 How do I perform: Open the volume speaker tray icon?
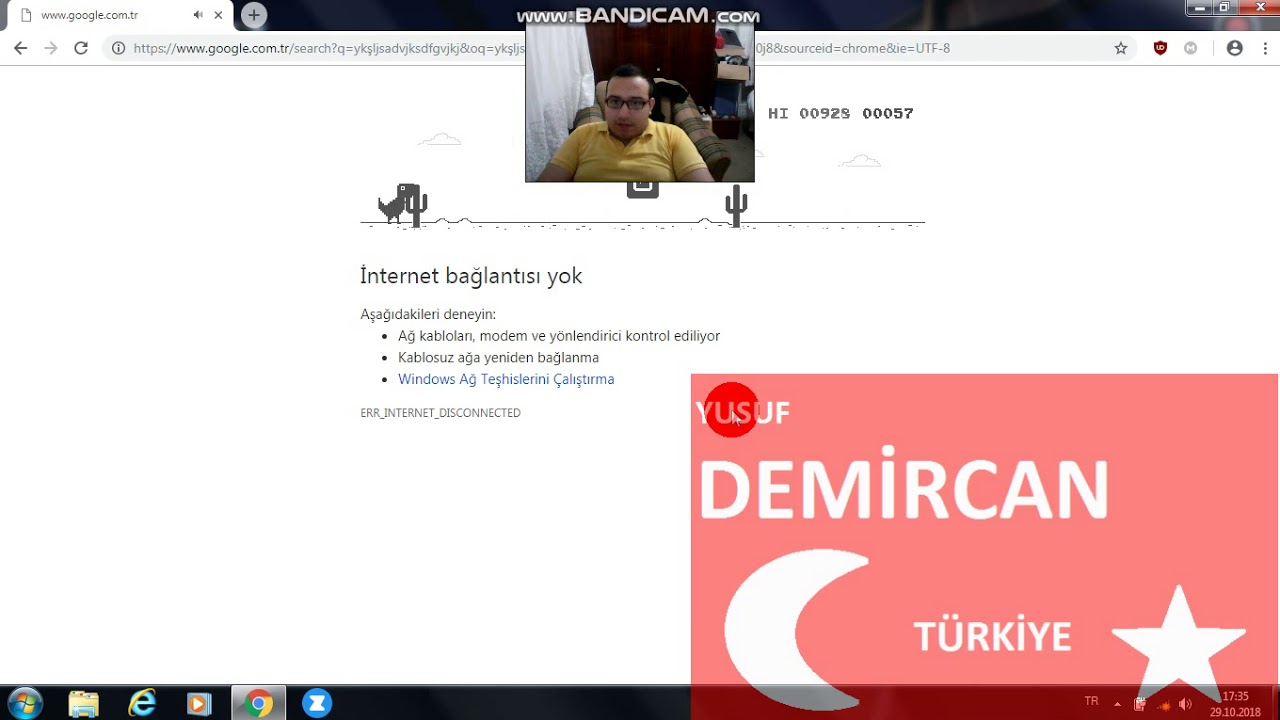coord(1185,704)
